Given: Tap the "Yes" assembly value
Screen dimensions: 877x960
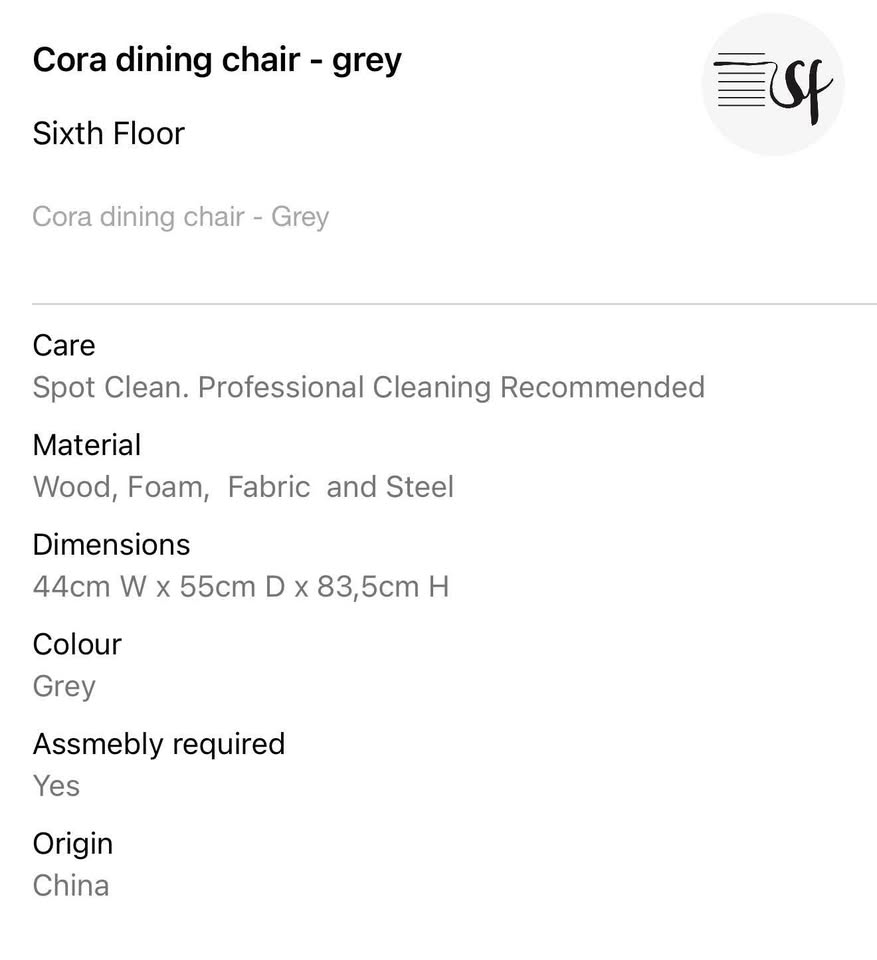Looking at the screenshot, I should point(56,786).
